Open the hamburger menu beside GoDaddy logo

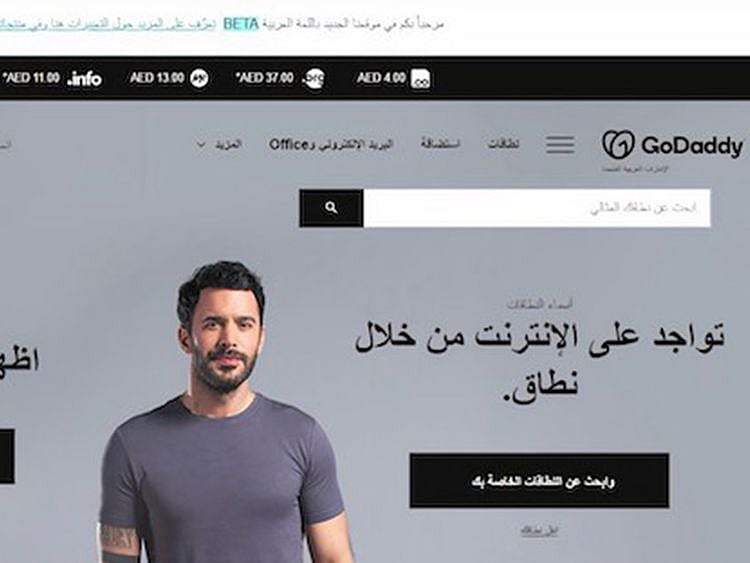coord(560,144)
